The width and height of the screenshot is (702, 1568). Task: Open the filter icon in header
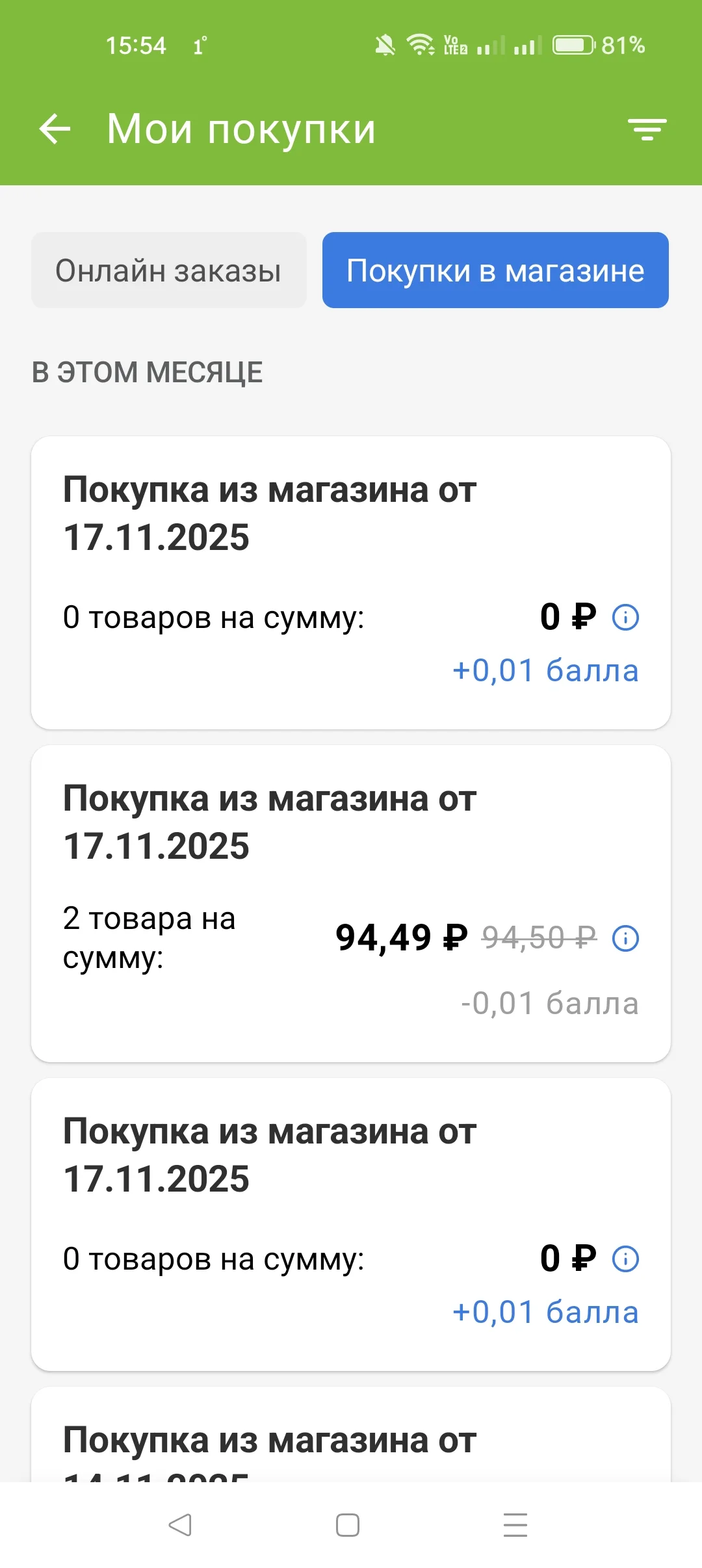[647, 129]
